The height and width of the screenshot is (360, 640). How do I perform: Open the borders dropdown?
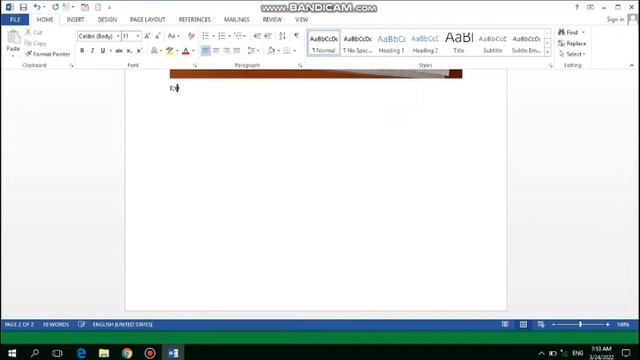pos(295,51)
